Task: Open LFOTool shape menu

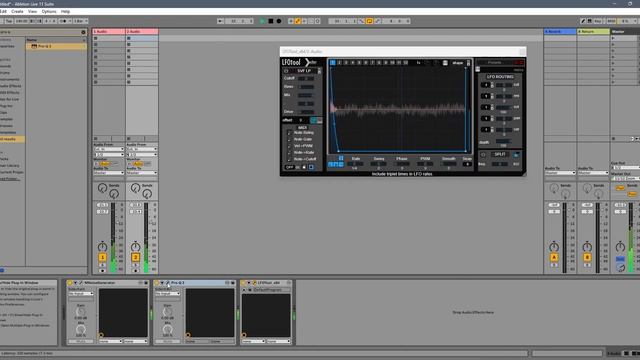Action: pyautogui.click(x=458, y=63)
